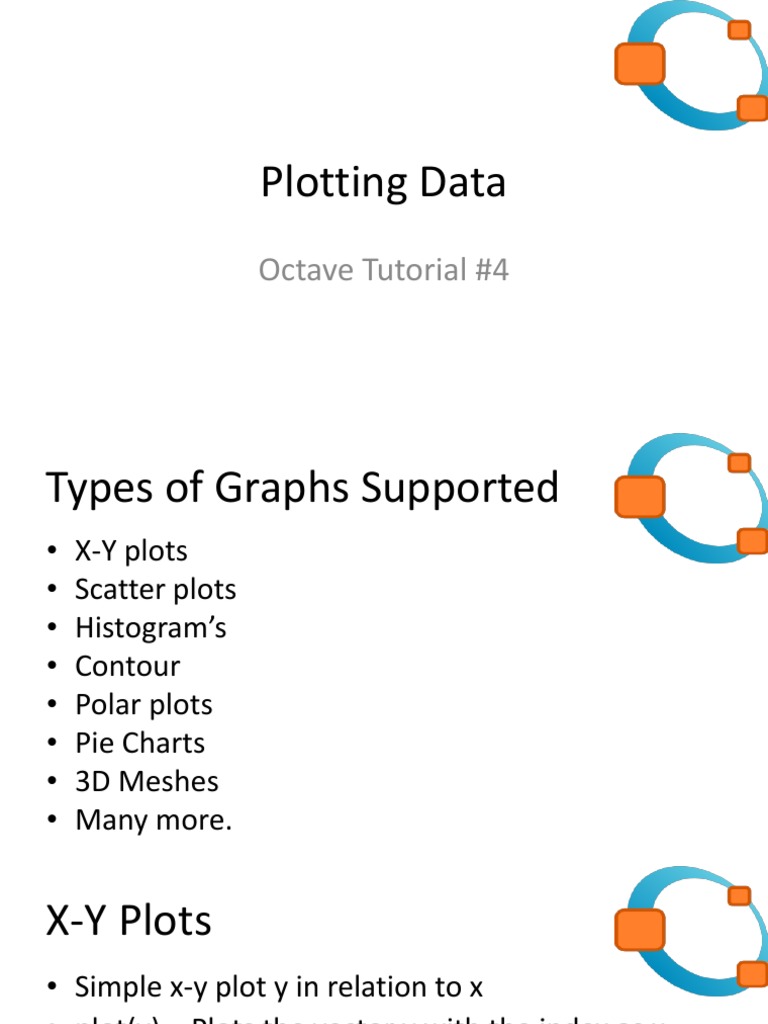Select the Polar plots bullet item

point(144,705)
